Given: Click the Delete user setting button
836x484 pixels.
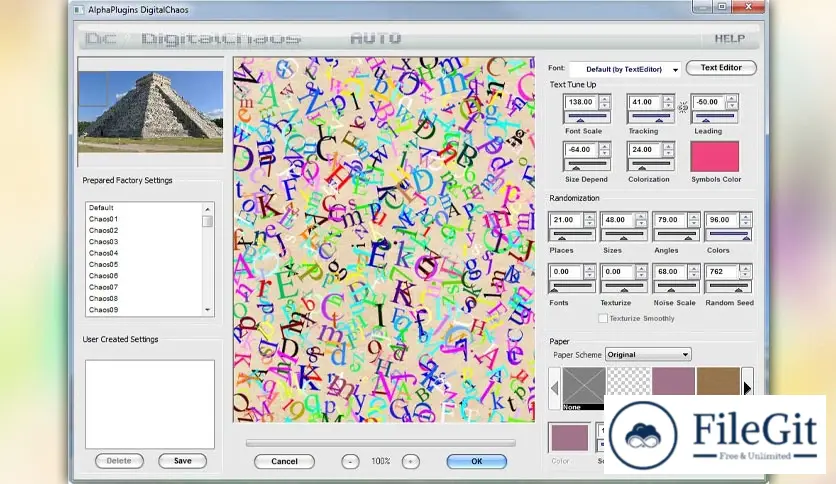Looking at the screenshot, I should [119, 461].
